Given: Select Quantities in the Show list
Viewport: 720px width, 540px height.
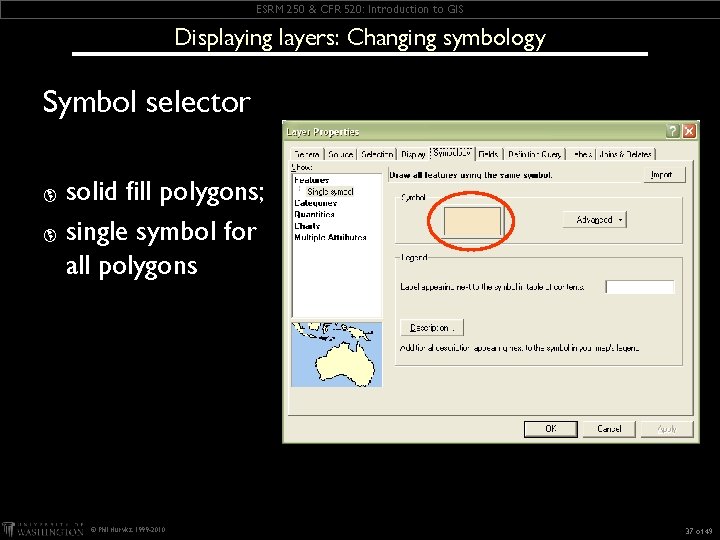Looking at the screenshot, I should coord(315,214).
